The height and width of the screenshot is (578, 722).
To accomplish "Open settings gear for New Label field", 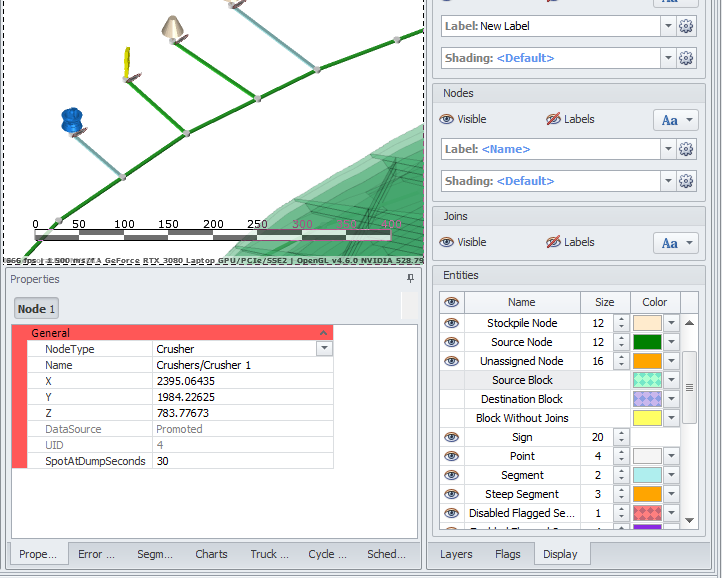I will pos(686,26).
